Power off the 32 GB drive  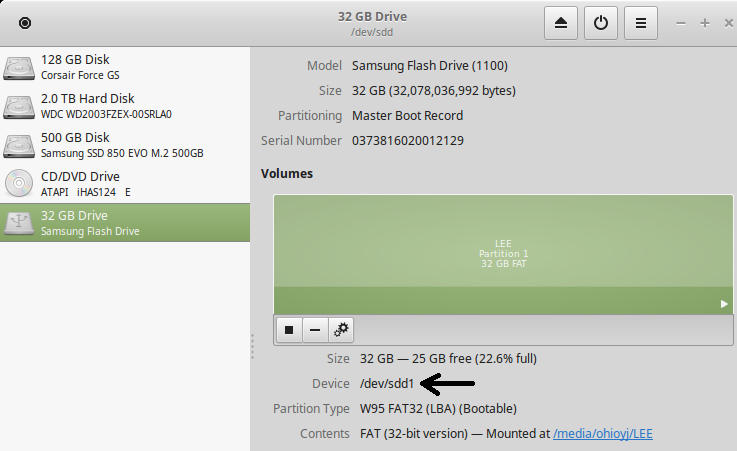[601, 23]
